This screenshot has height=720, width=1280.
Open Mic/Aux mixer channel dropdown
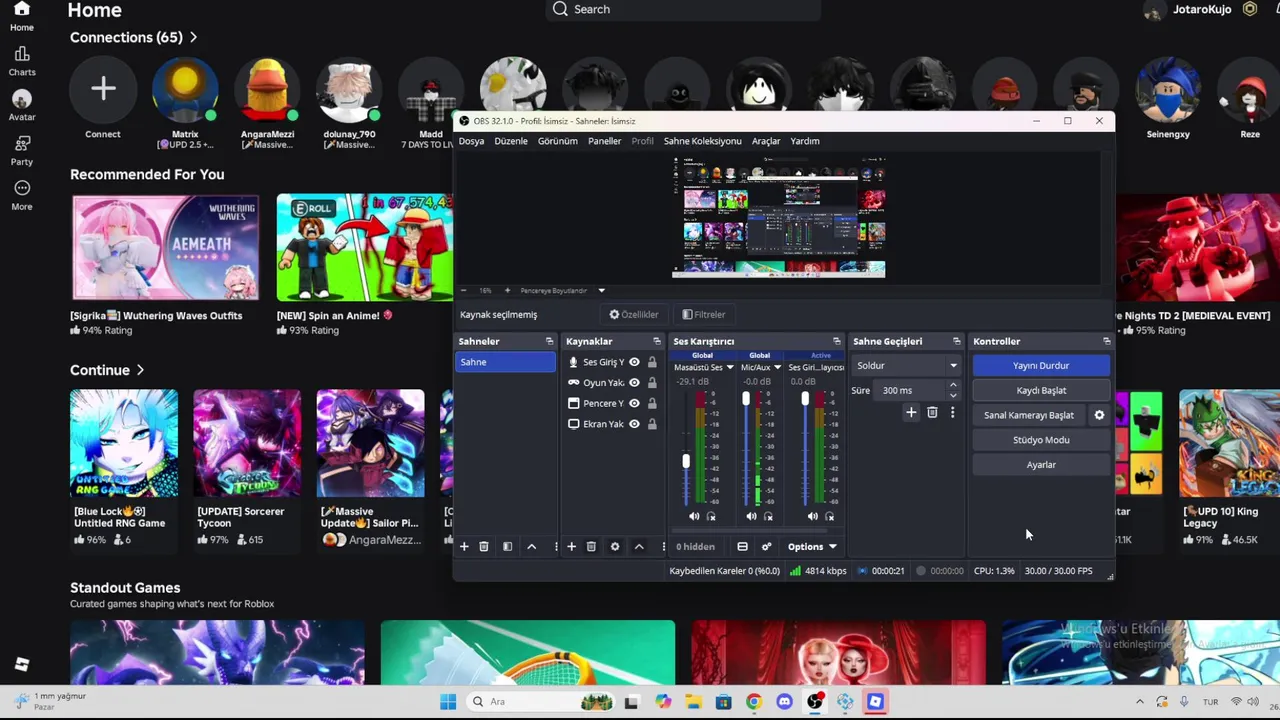(x=777, y=367)
